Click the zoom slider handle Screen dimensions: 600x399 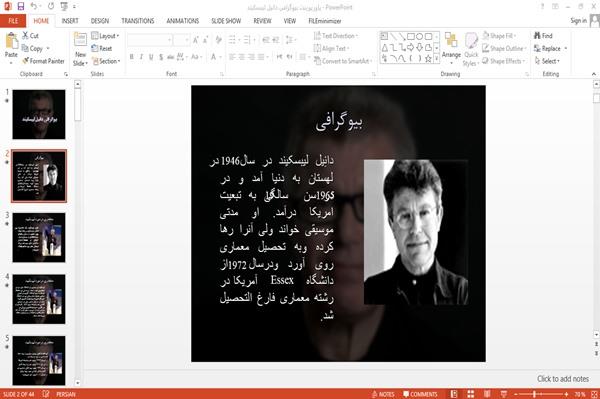(534, 394)
